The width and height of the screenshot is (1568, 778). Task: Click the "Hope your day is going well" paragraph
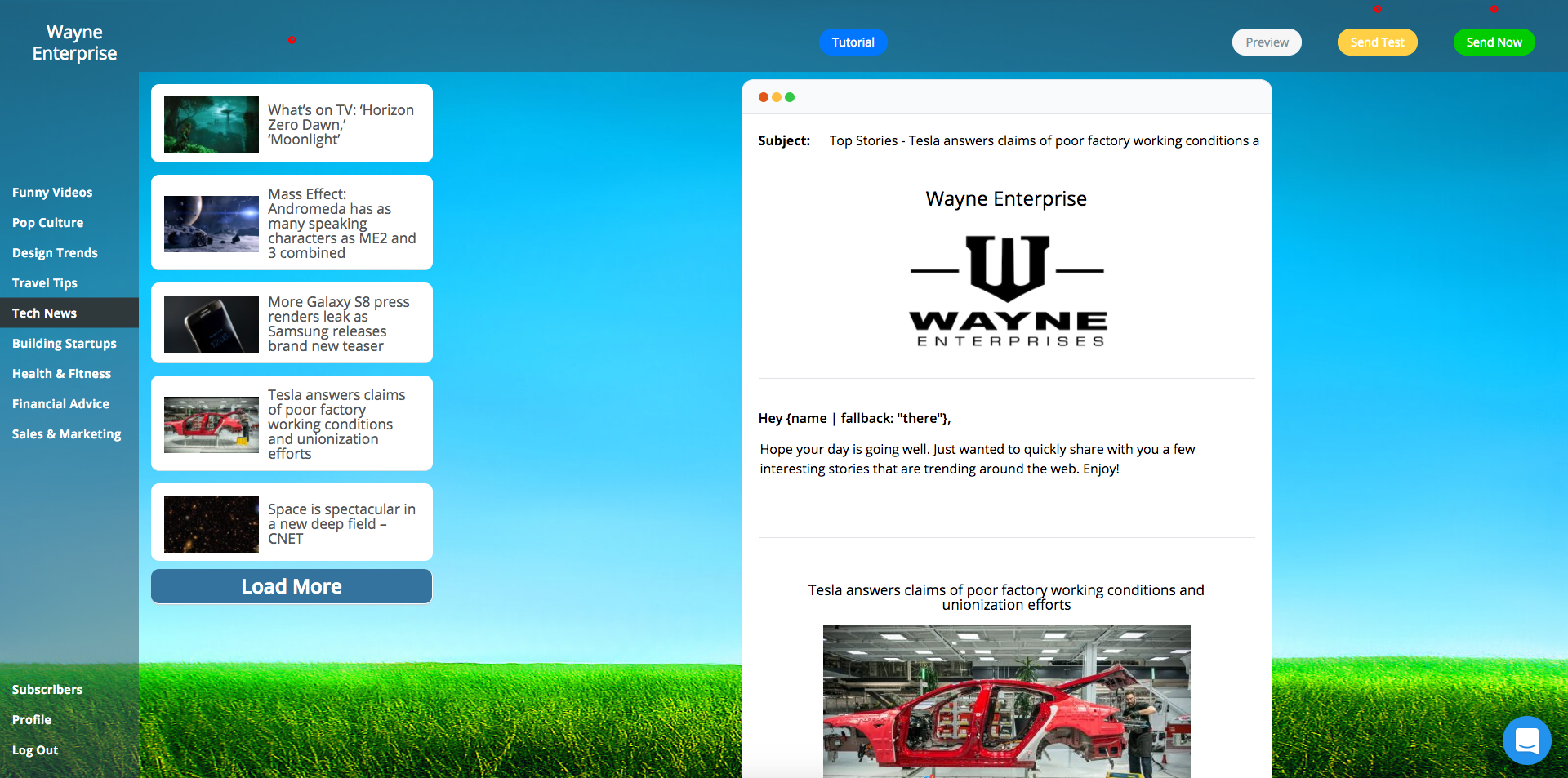978,459
